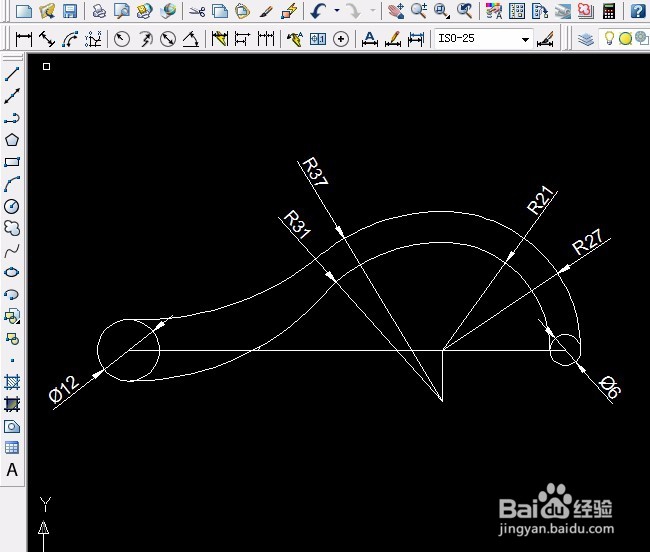
Task: Open the Dimension Style manager
Action: 546,39
